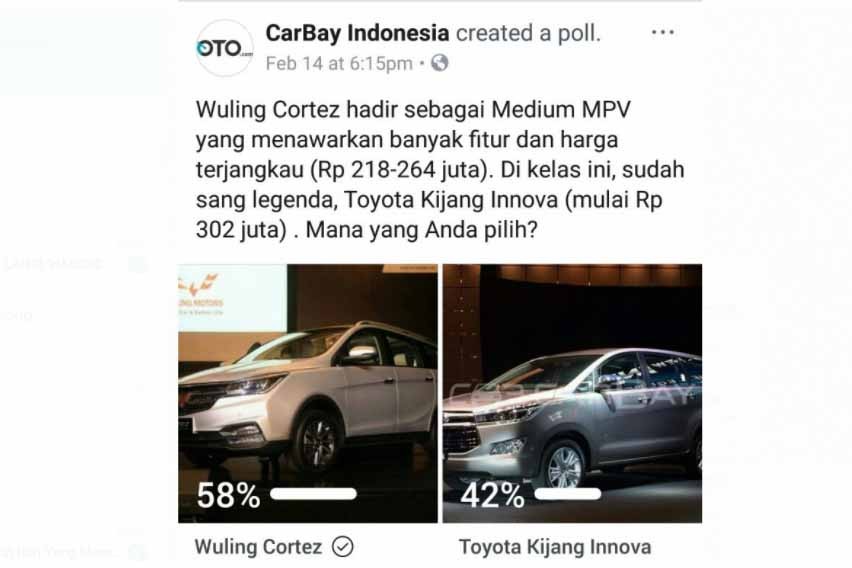Choose the Wuling Cortez option label
Viewport: 852px width, 568px height.
coord(258,547)
